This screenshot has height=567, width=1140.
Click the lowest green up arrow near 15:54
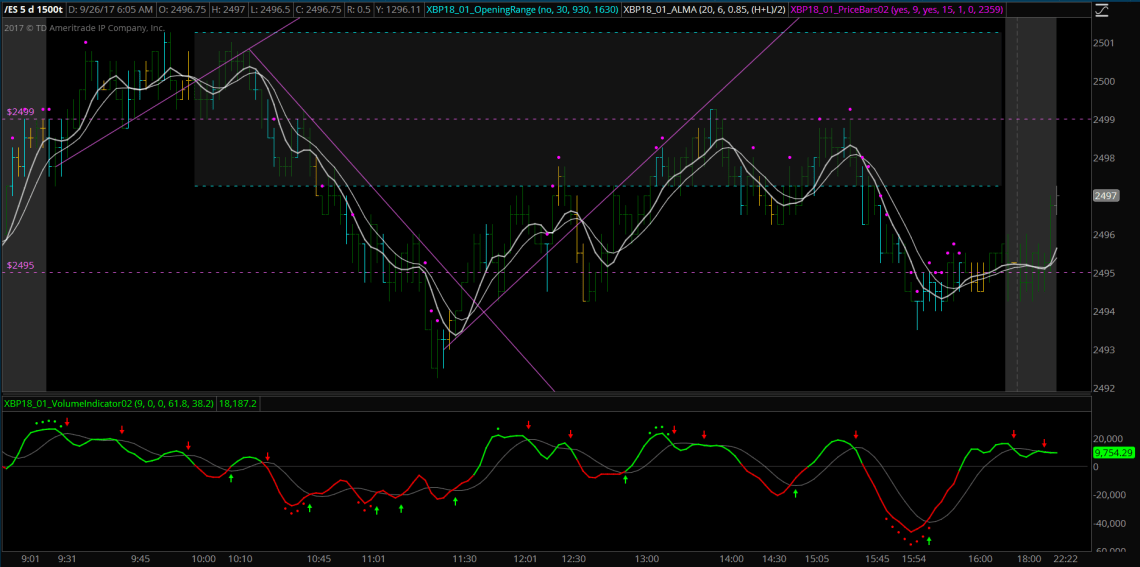929,540
